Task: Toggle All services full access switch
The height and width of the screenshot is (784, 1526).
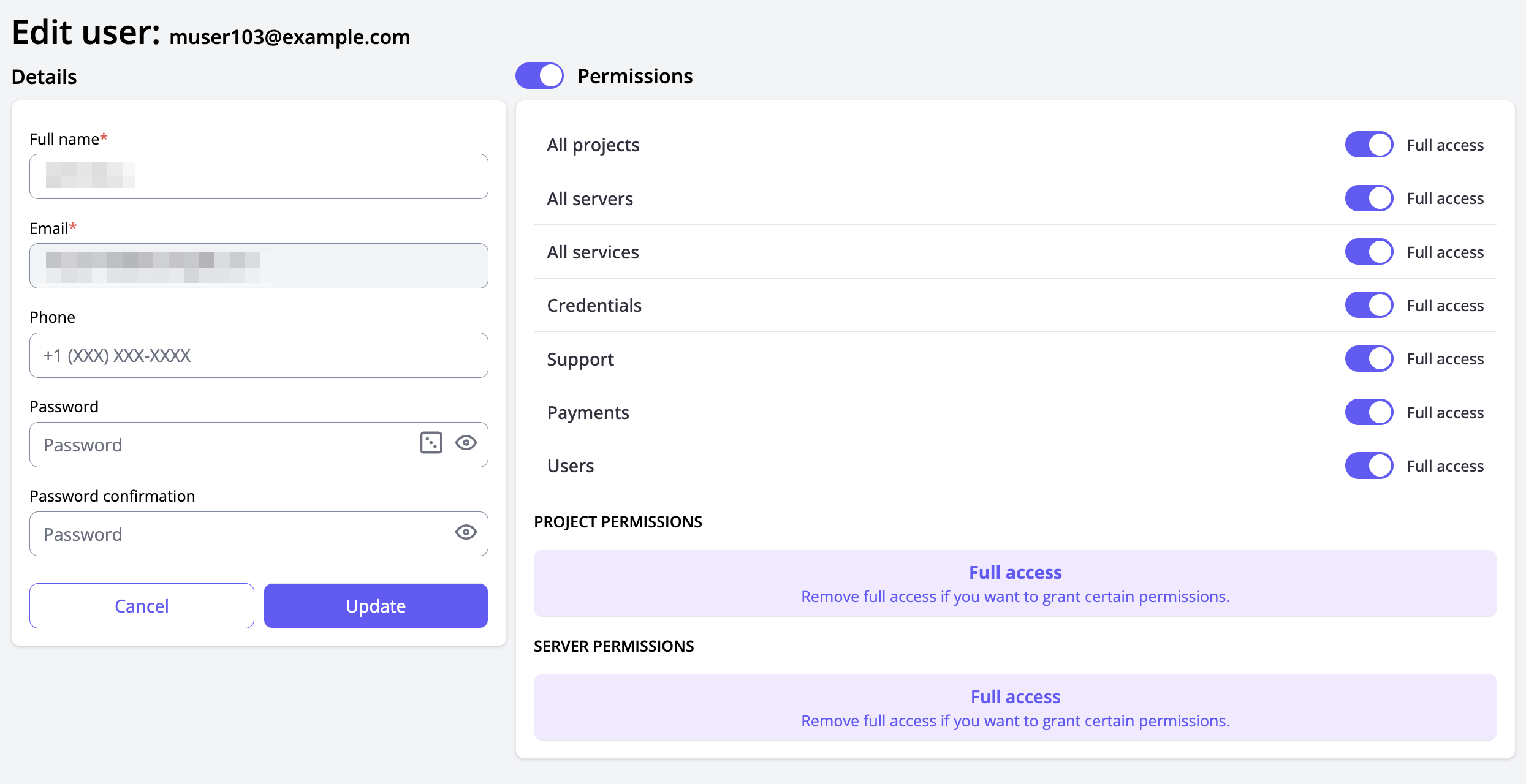Action: tap(1368, 252)
